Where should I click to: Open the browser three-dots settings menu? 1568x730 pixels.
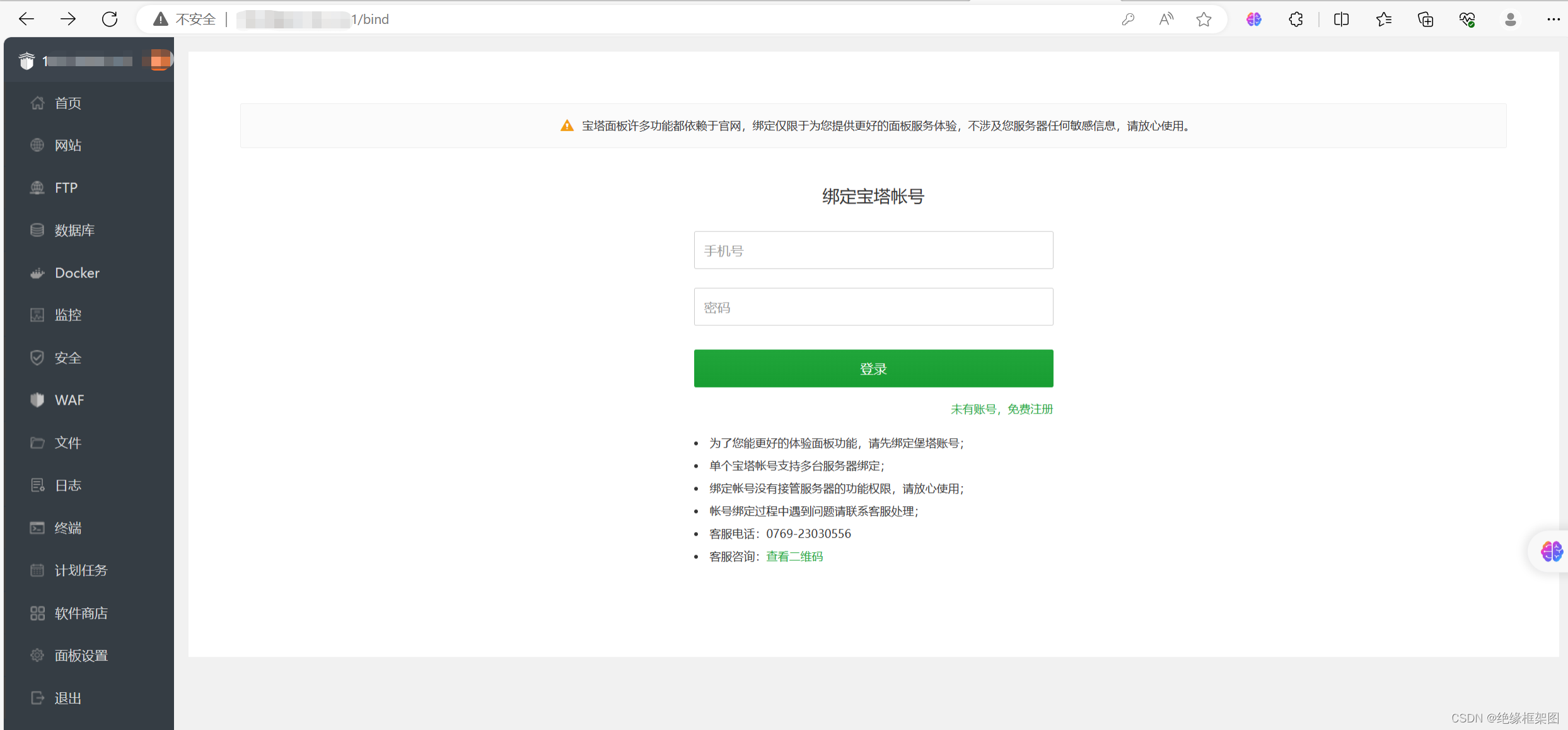click(x=1553, y=20)
